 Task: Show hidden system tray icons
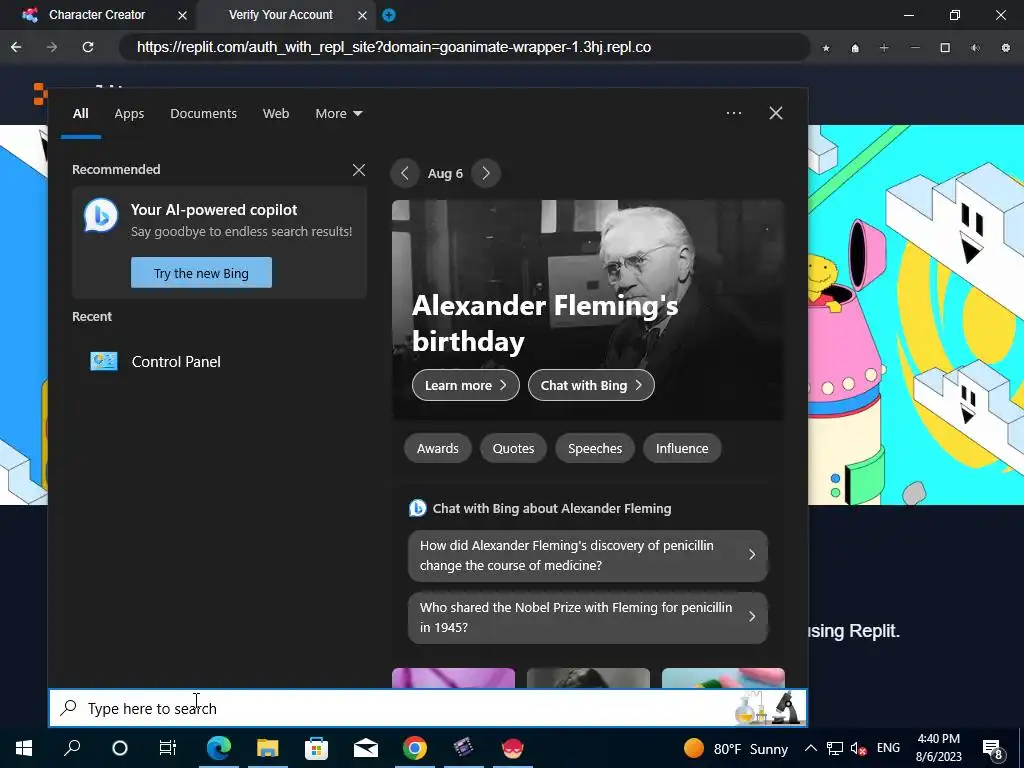coord(810,748)
